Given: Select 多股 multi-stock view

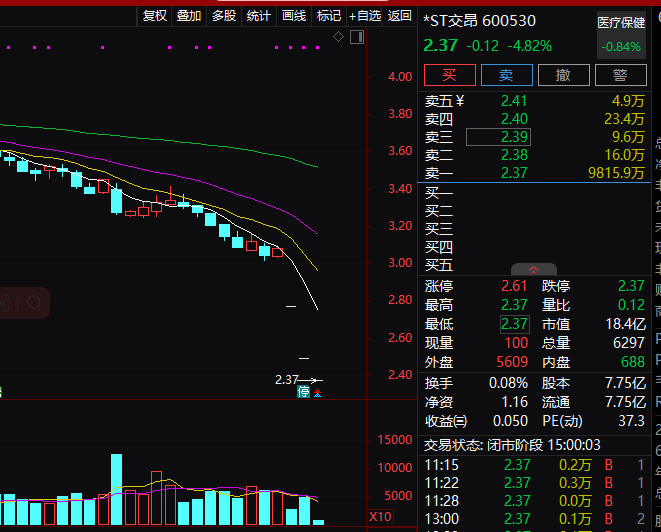Looking at the screenshot, I should [224, 16].
